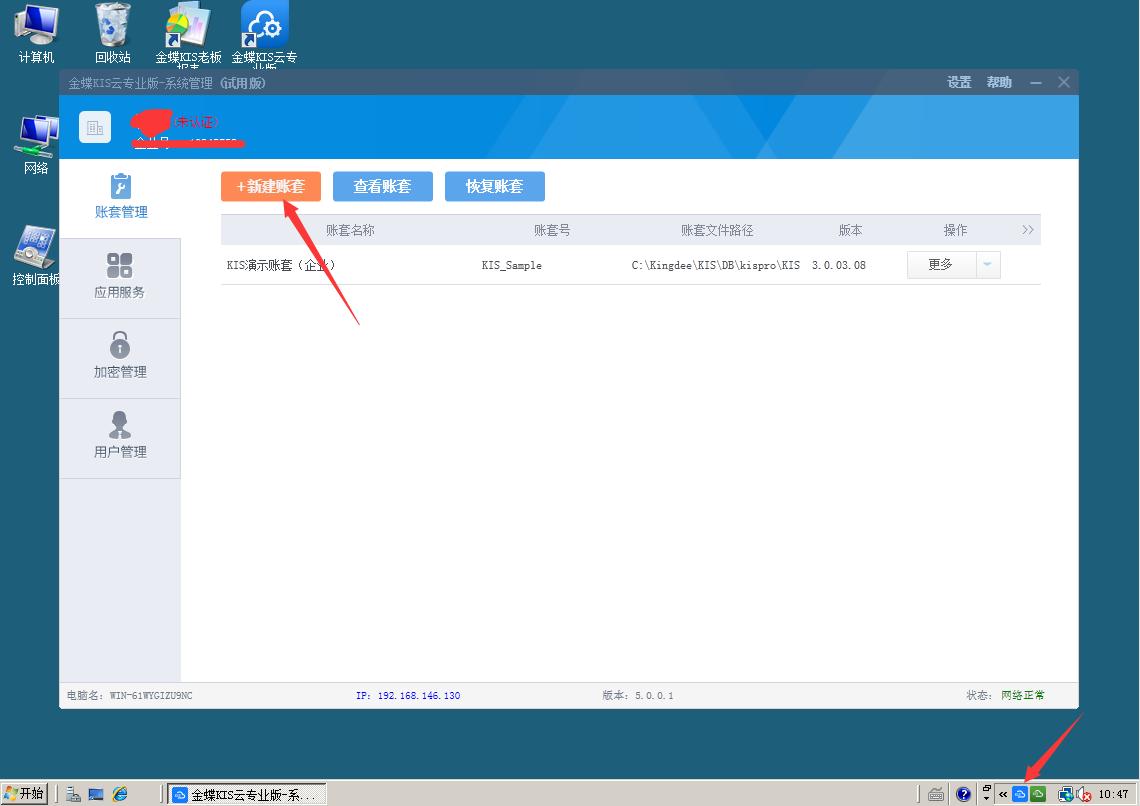Click the 版本 column header

point(850,230)
